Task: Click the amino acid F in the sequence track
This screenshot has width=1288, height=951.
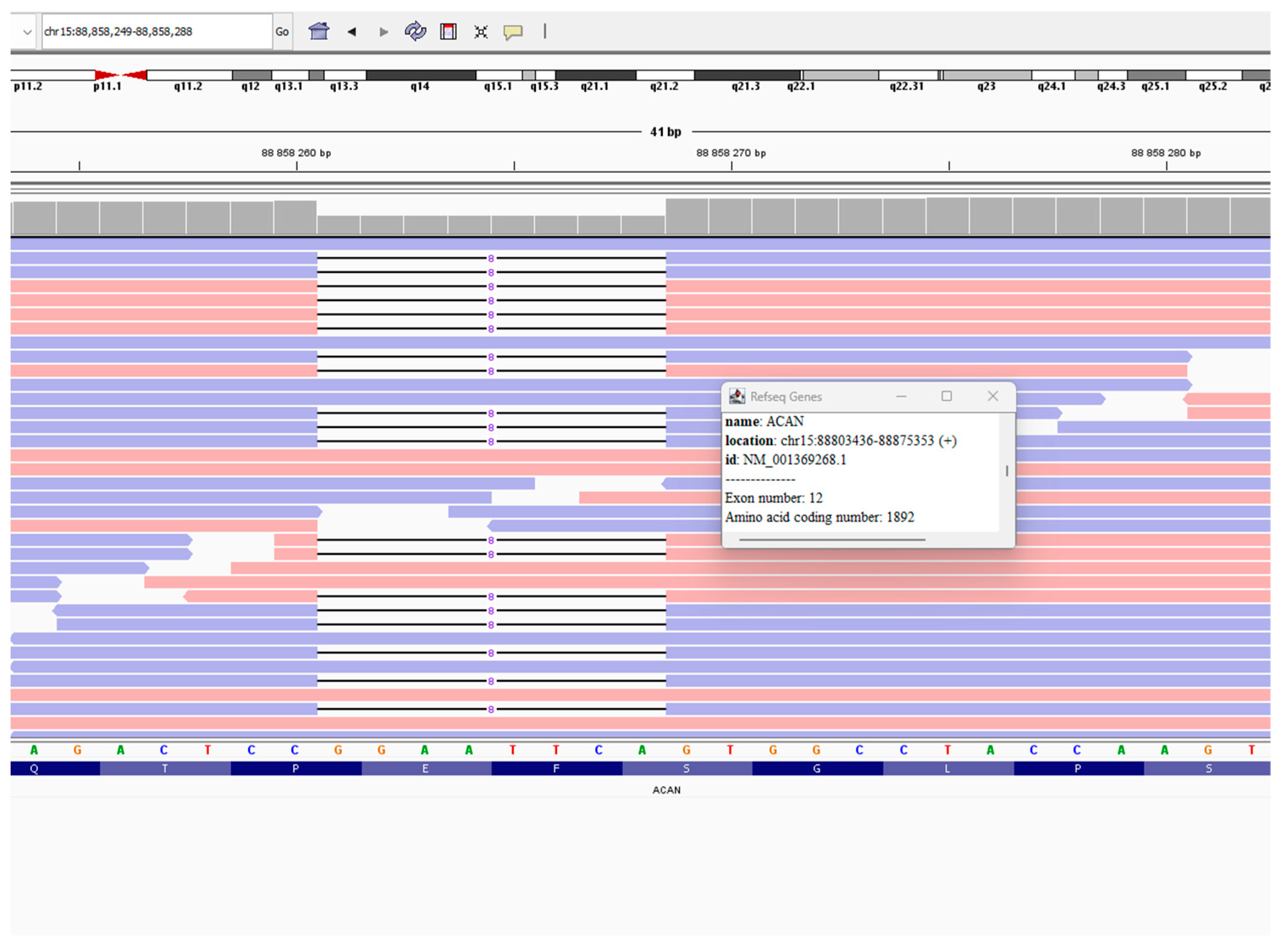Action: 556,769
